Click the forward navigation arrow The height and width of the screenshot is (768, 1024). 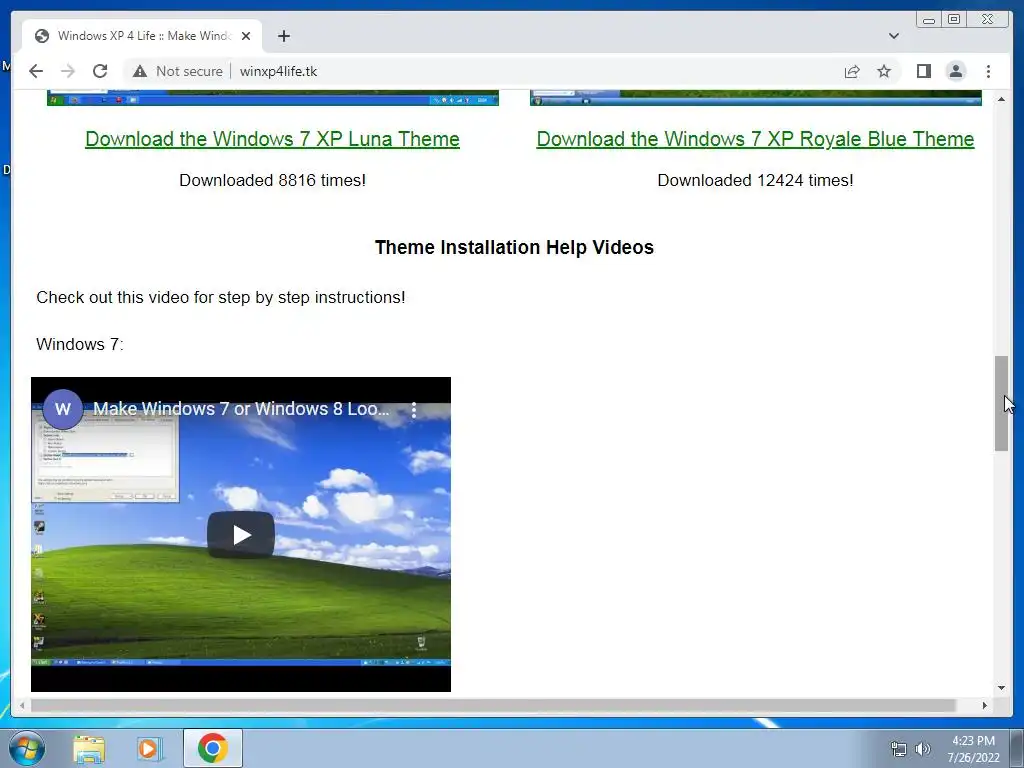pos(67,71)
